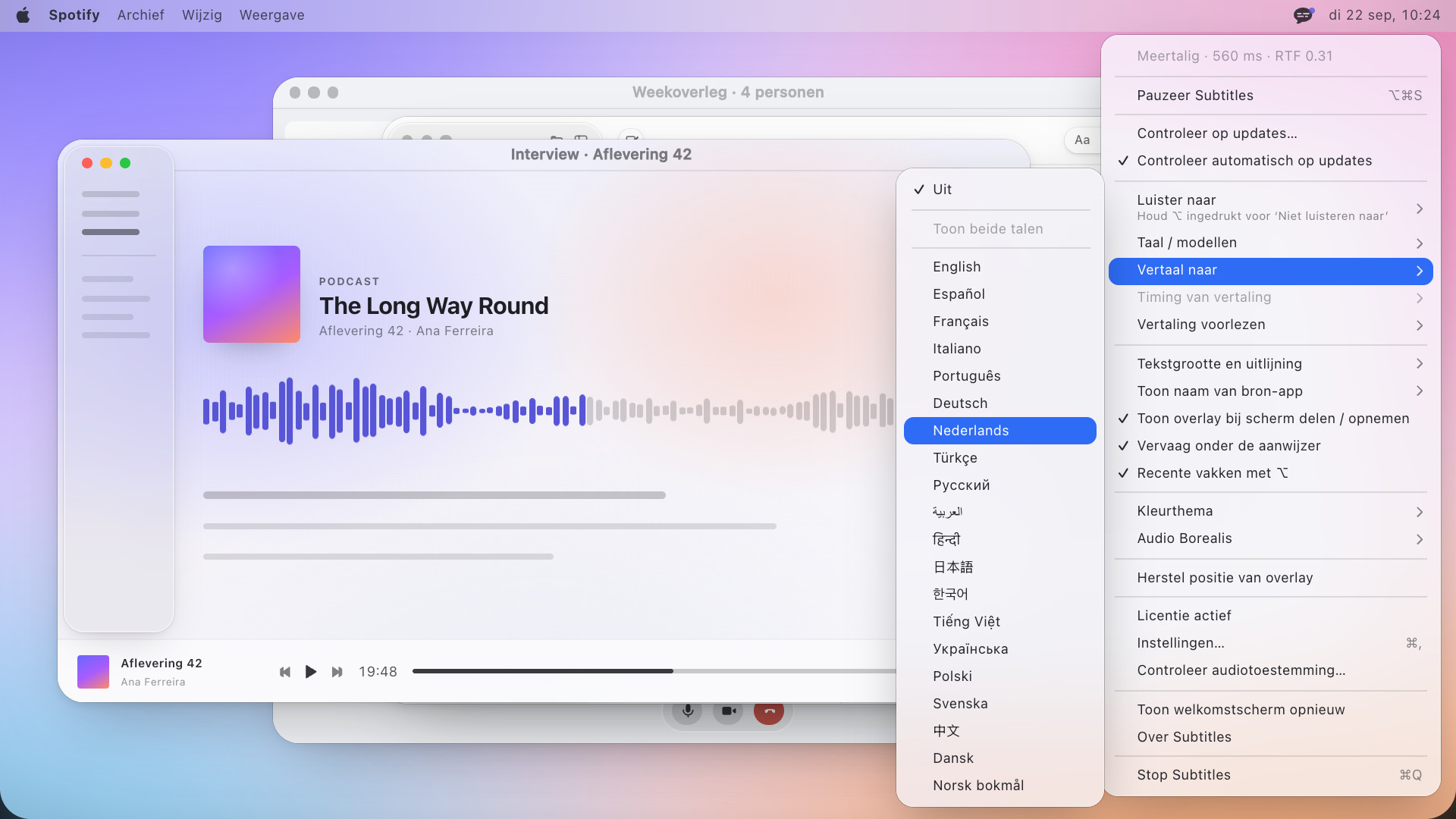Click Herstel positie van overlay
This screenshot has height=819, width=1456.
1271,578
